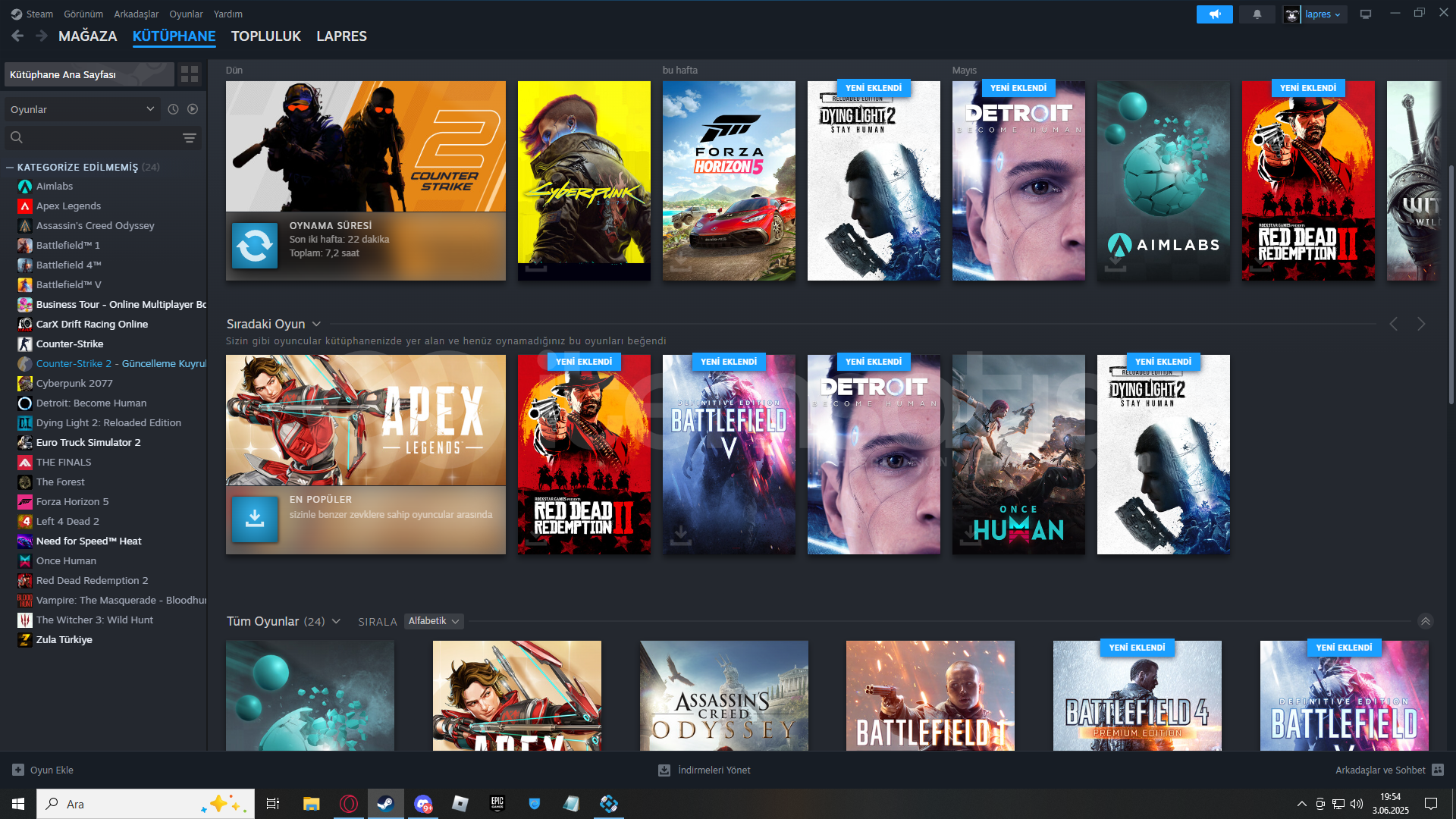The image size is (1456, 819).
Task: Open the Aimlabs cover in Mayıs shelf
Action: (x=1163, y=180)
